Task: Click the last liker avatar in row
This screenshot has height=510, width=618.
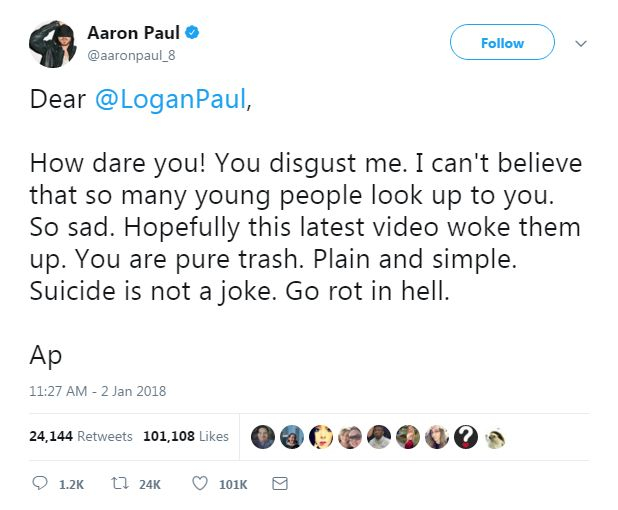Action: (x=494, y=436)
